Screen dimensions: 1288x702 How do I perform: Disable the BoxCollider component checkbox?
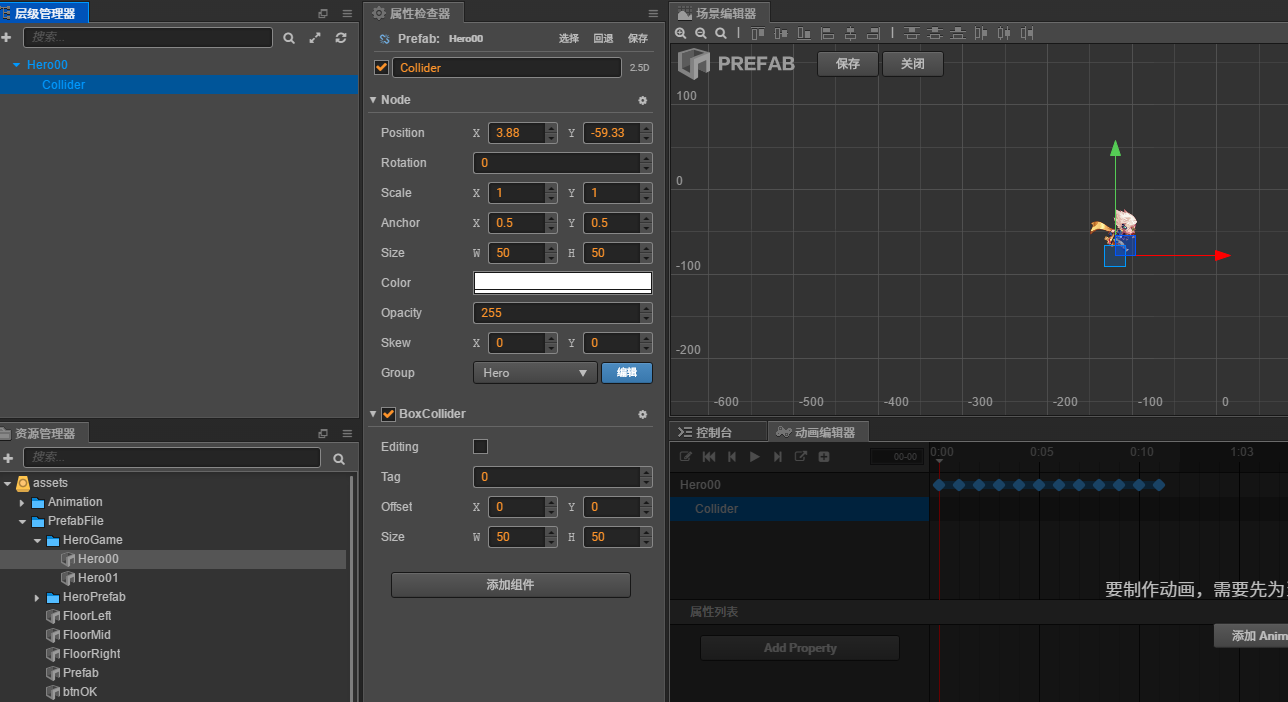click(388, 414)
